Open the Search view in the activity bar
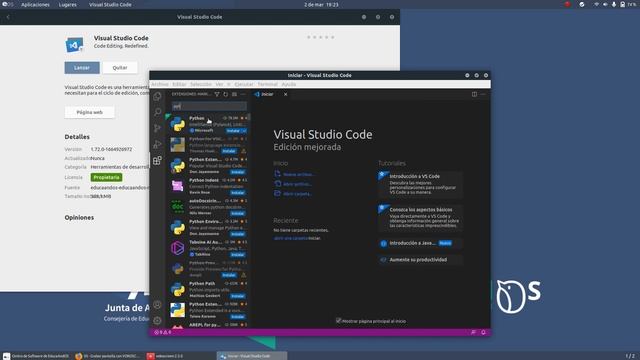The image size is (640, 360). 157,112
